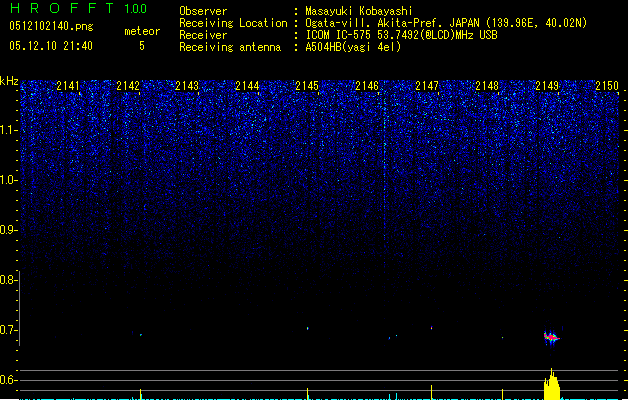Select the file name 0512102140.png
Viewport: 629px width, 400px height.
[x=51, y=26]
